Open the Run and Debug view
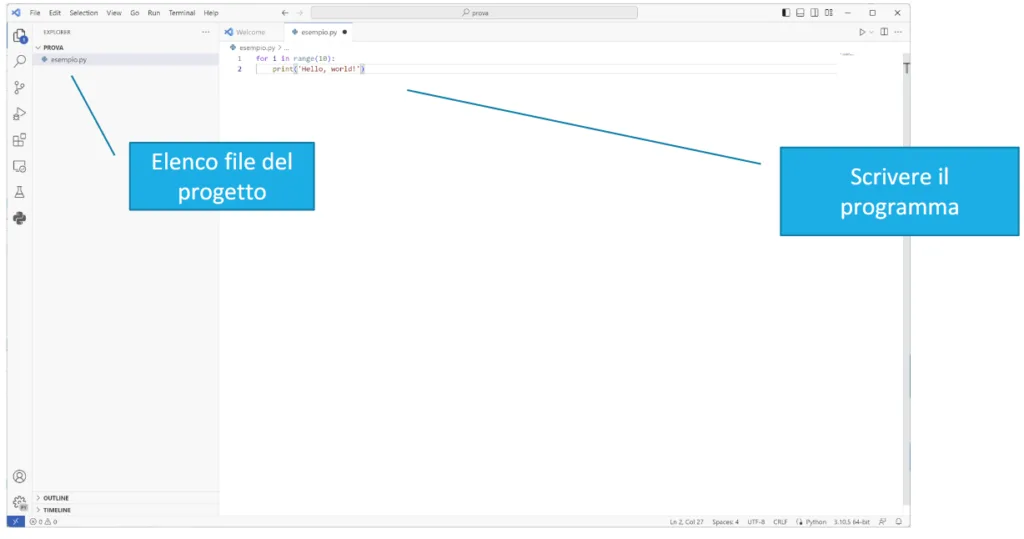This screenshot has width=1024, height=539. (20, 114)
